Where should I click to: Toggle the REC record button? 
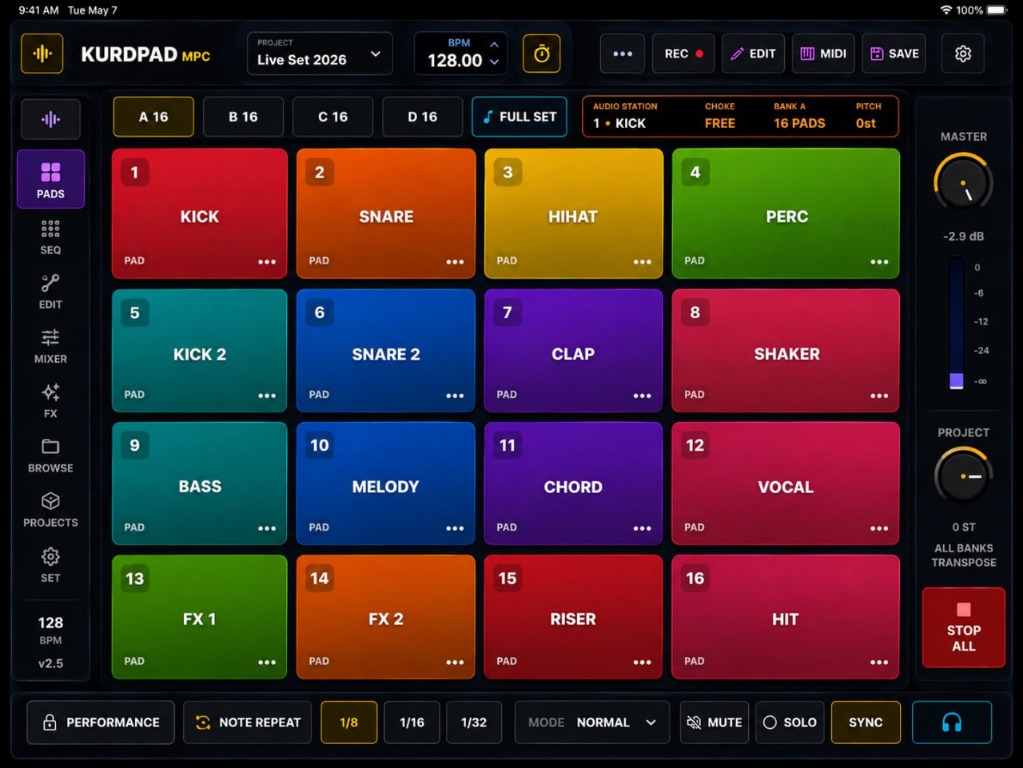coord(684,54)
